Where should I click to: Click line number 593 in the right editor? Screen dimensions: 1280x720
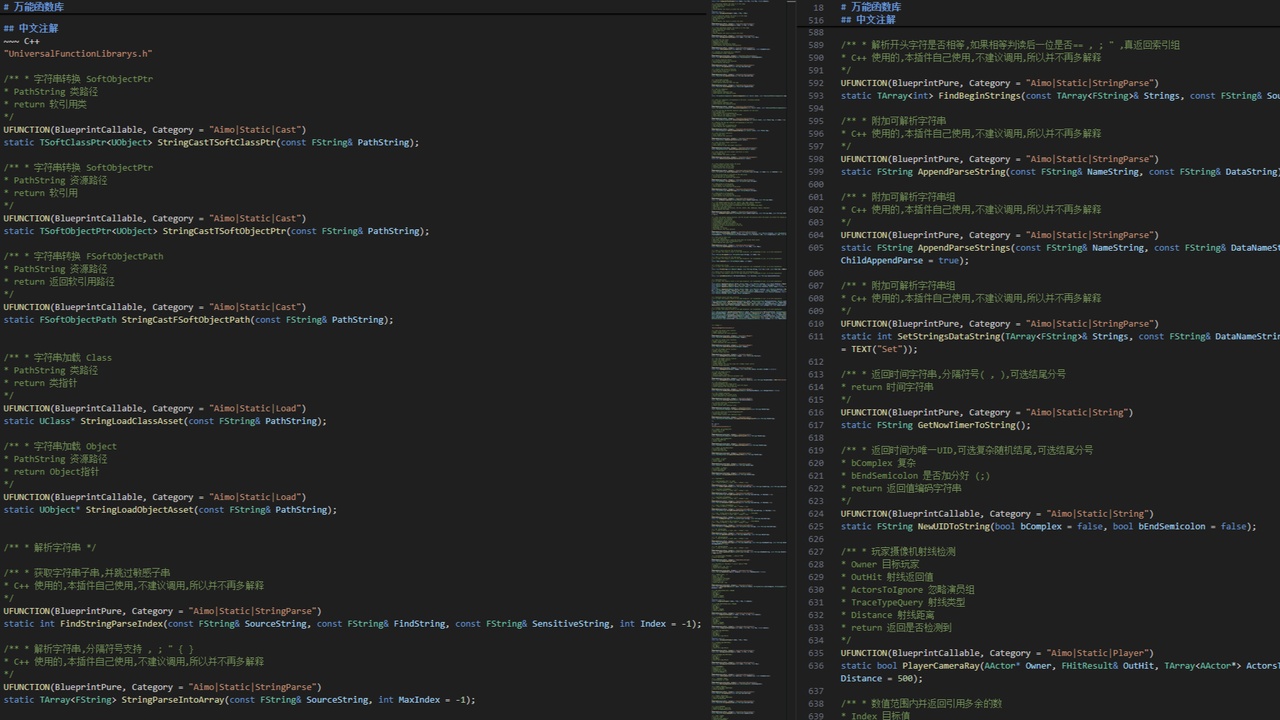point(815,96)
